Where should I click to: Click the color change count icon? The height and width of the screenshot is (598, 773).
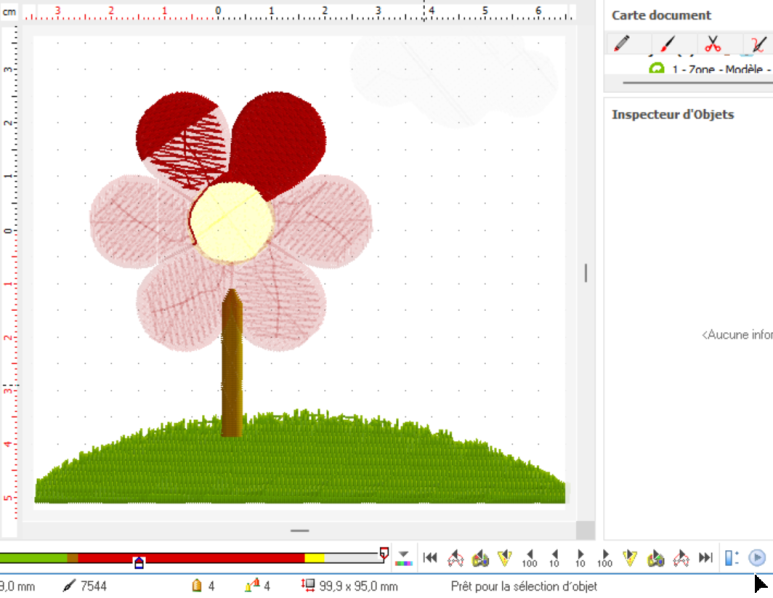[252, 586]
